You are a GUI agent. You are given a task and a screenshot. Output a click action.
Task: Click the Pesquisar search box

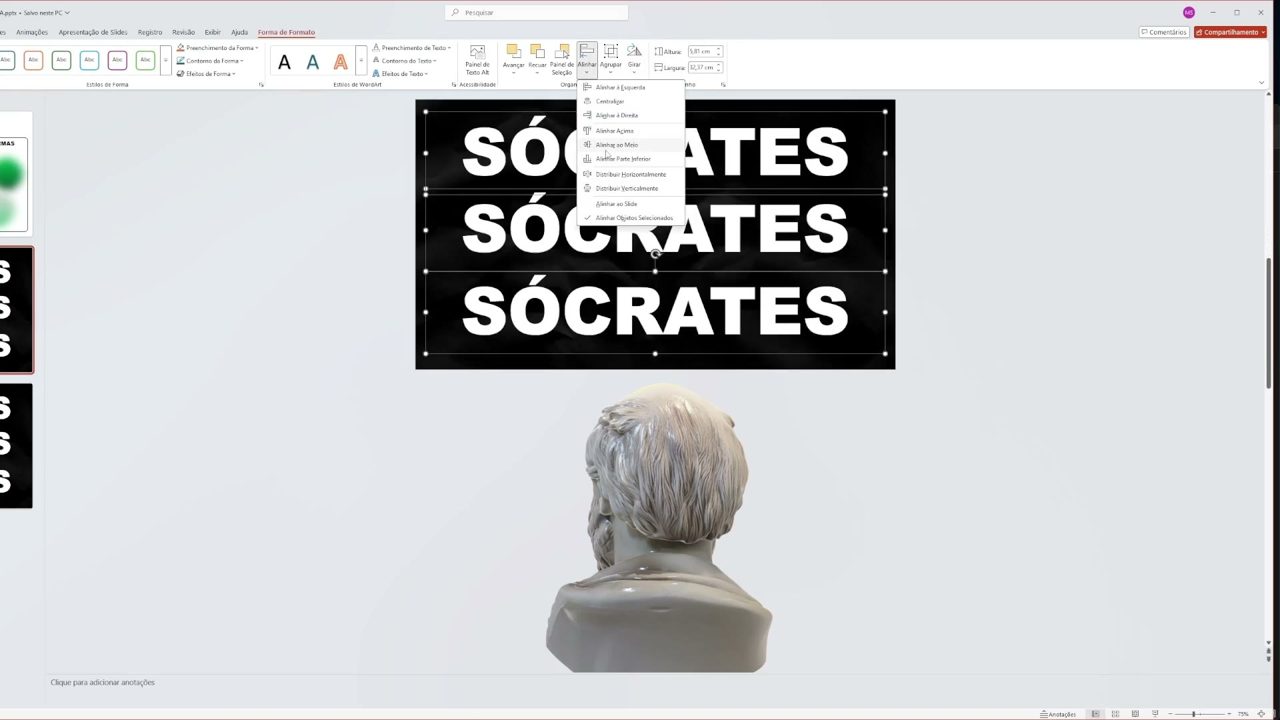[537, 12]
